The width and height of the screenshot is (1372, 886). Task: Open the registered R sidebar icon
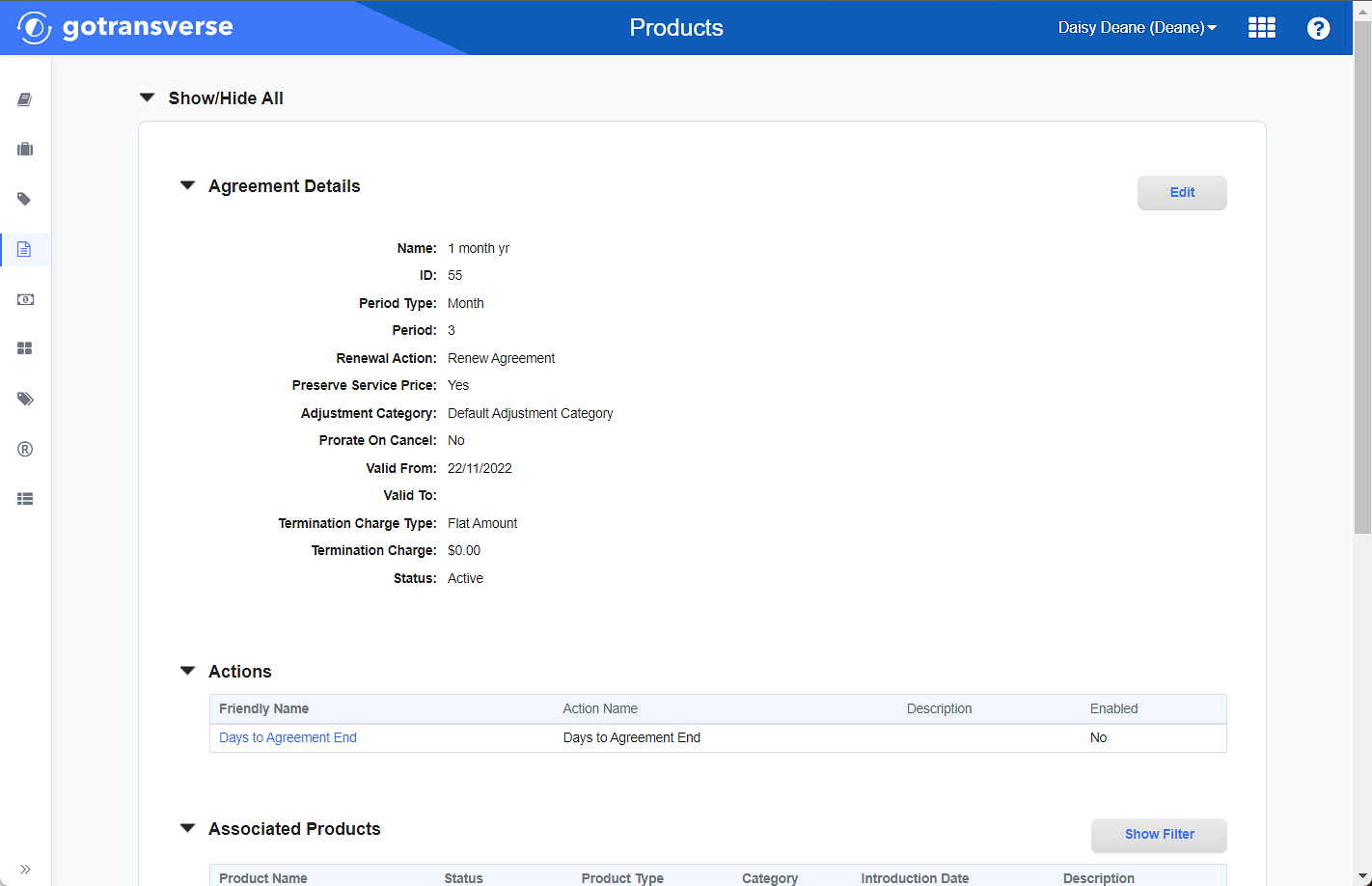point(25,449)
